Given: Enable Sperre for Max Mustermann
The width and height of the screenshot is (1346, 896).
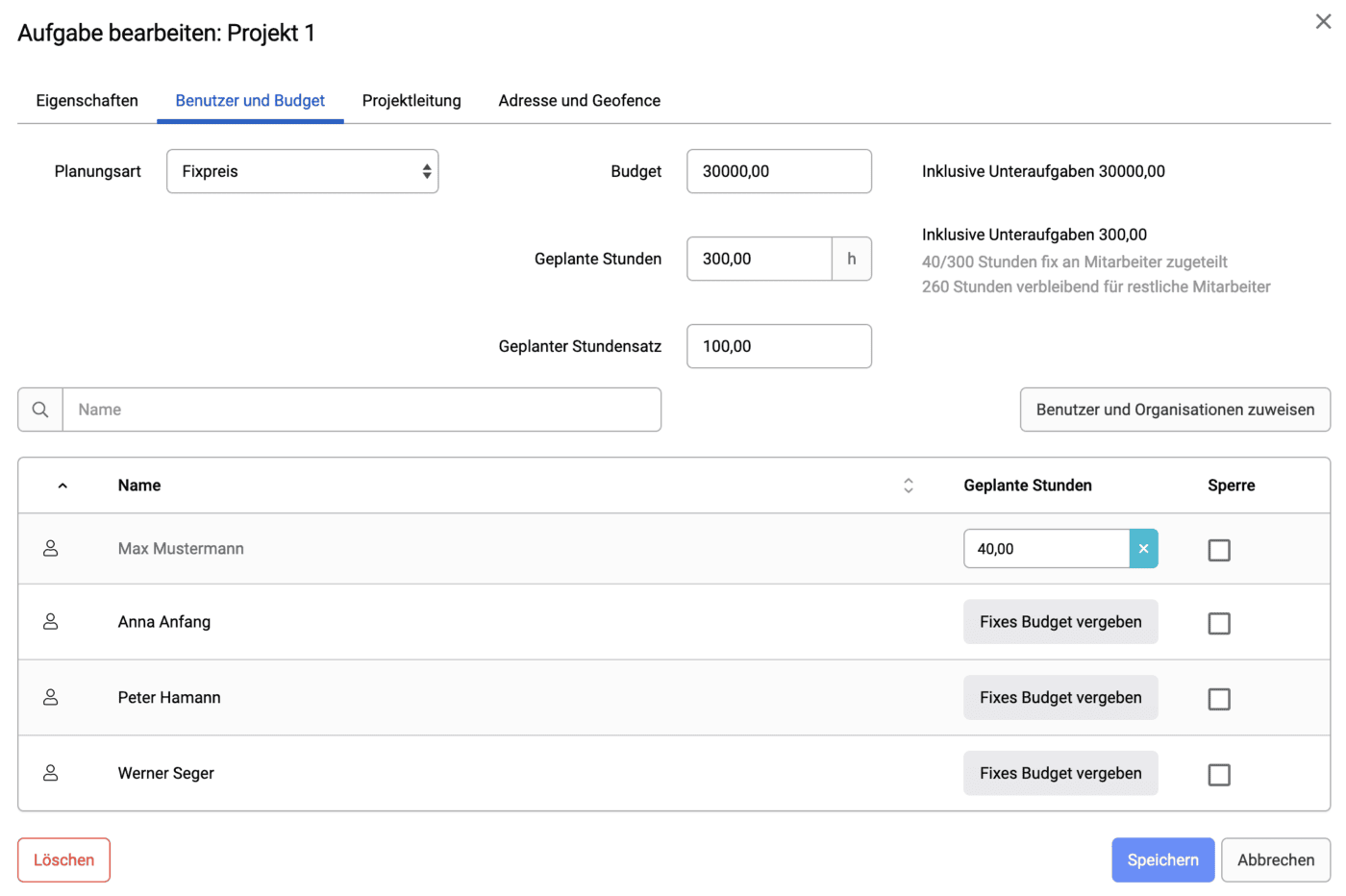Looking at the screenshot, I should (1219, 550).
